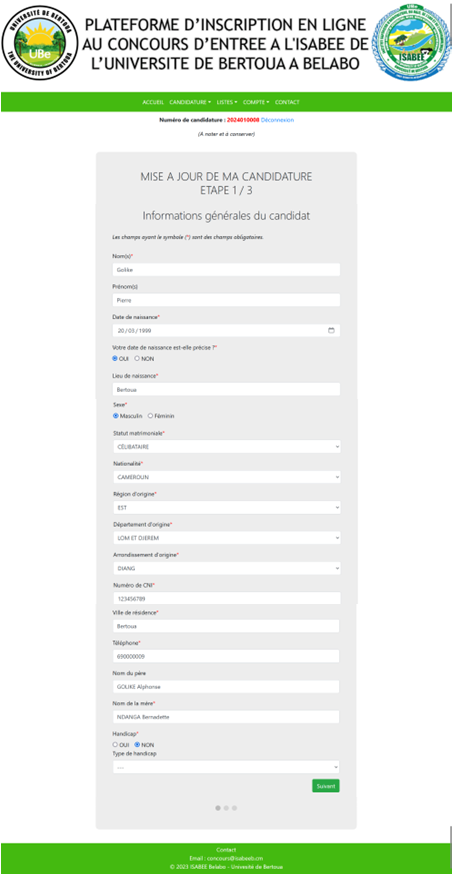Select the Féminin sex option
452x875 pixels.
(150, 416)
